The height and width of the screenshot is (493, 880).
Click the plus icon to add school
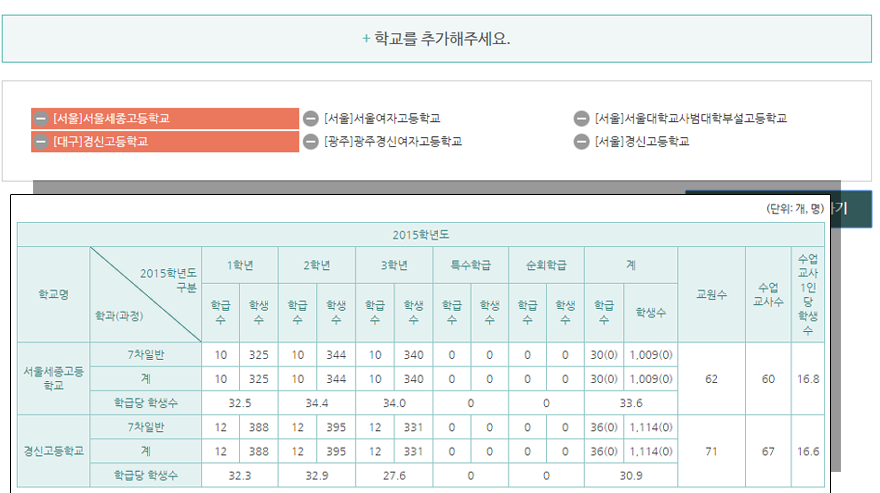point(366,40)
